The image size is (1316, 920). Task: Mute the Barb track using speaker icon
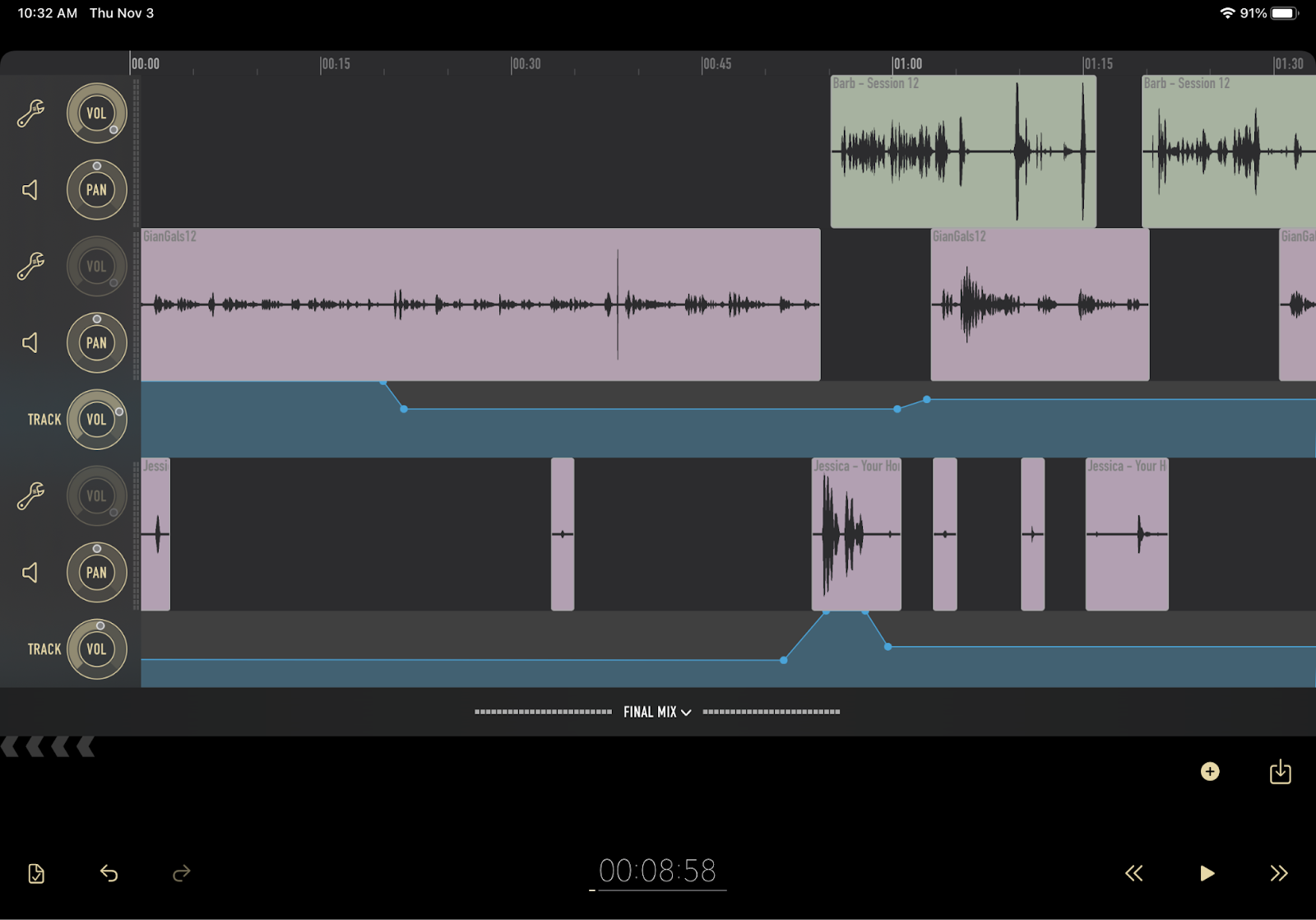click(x=30, y=190)
